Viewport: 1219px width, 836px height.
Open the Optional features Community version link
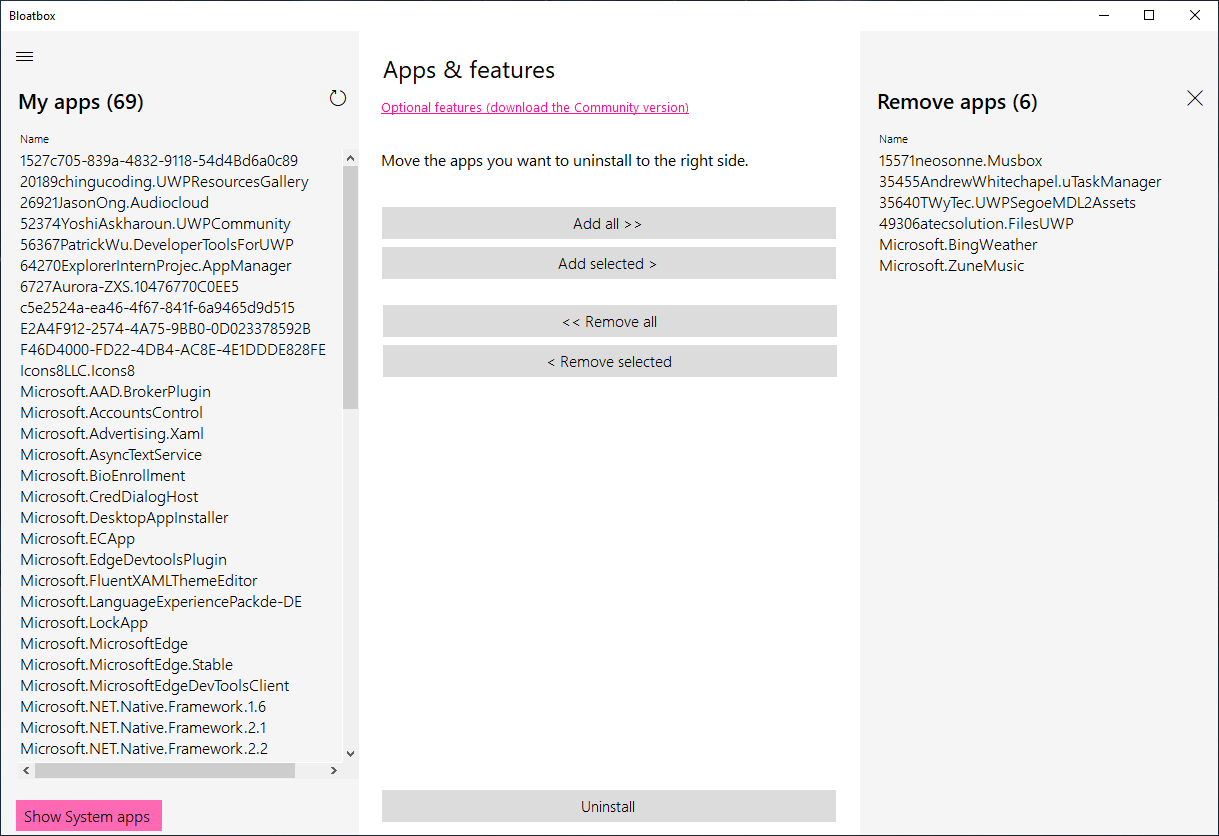[x=534, y=108]
